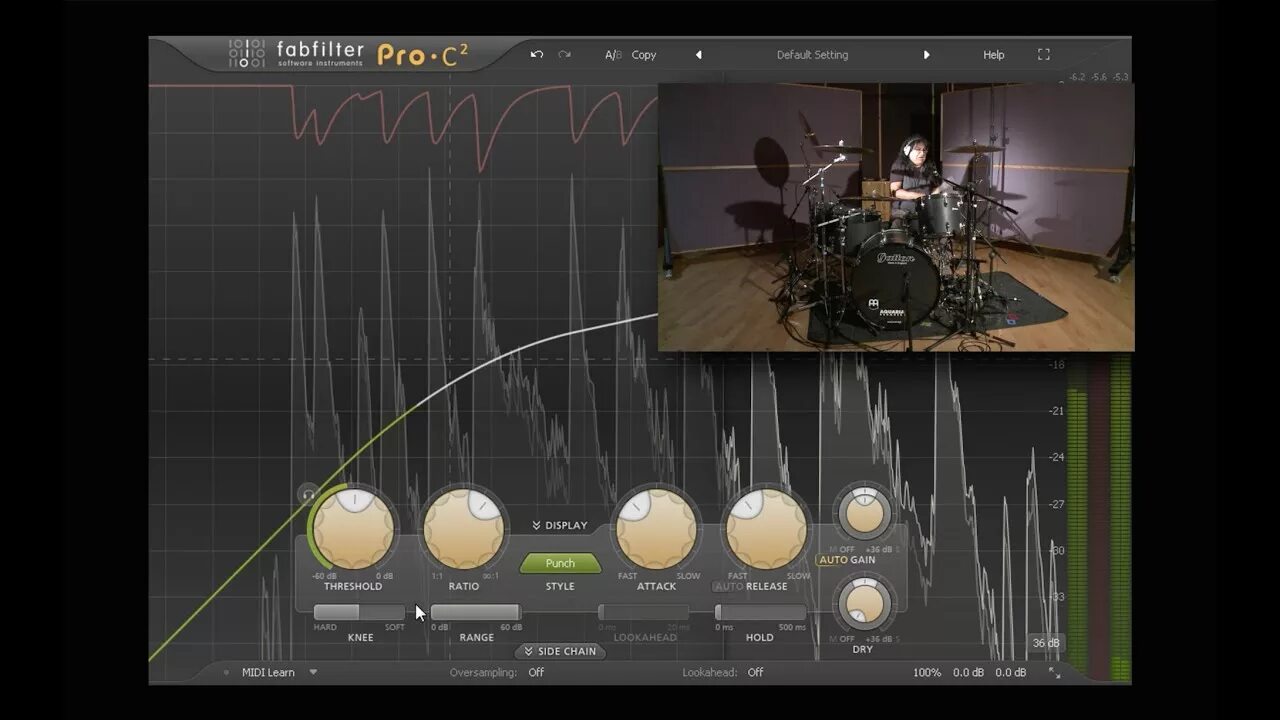Image resolution: width=1280 pixels, height=720 pixels.
Task: Click the 100% mix value
Action: [x=927, y=673]
